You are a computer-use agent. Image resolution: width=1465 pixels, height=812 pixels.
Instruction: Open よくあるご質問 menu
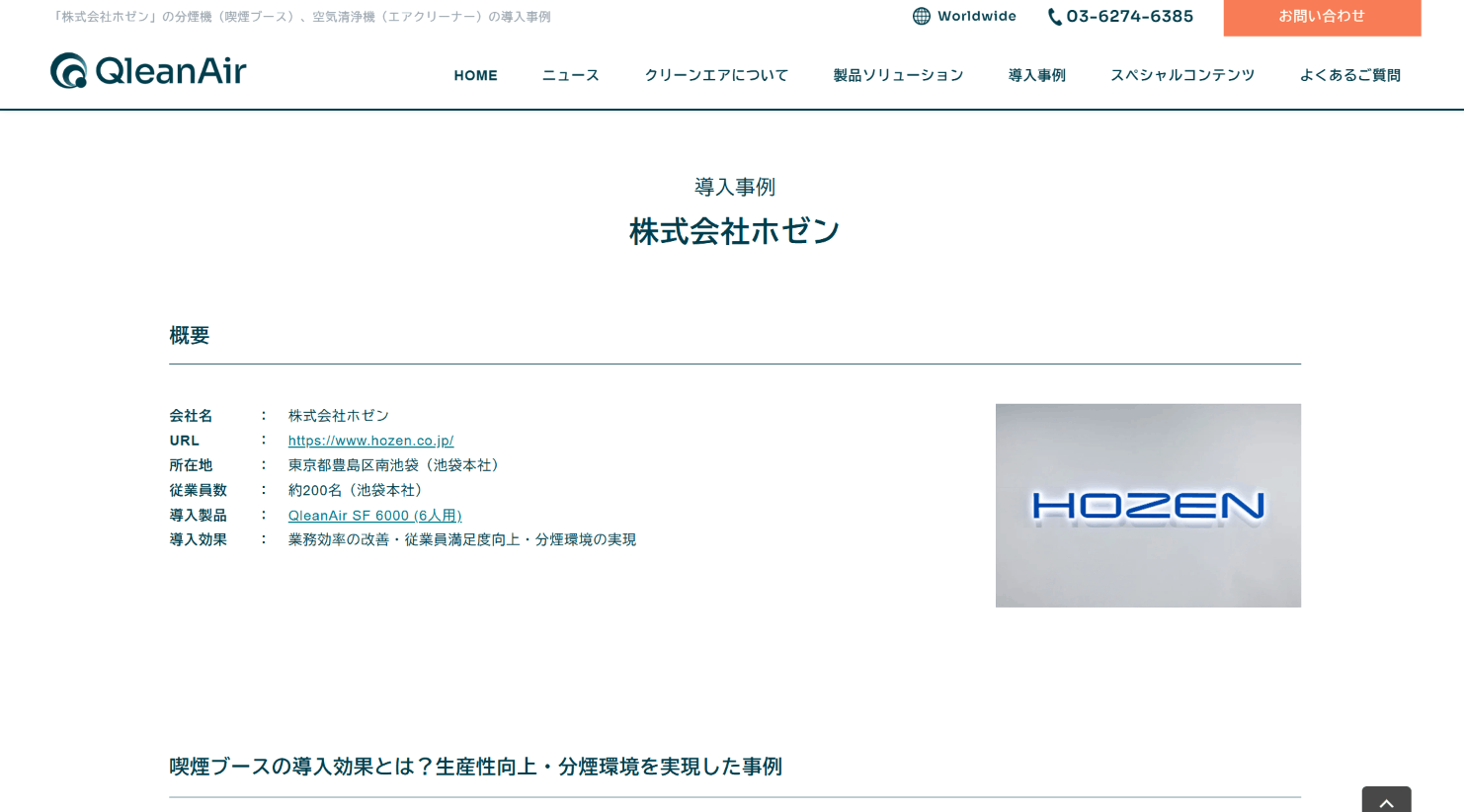pos(1349,75)
